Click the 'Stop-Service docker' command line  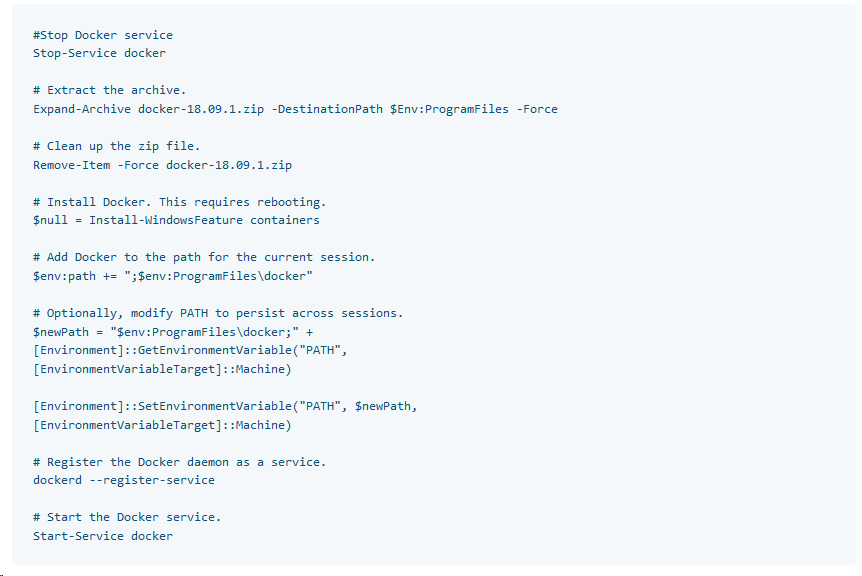point(100,53)
